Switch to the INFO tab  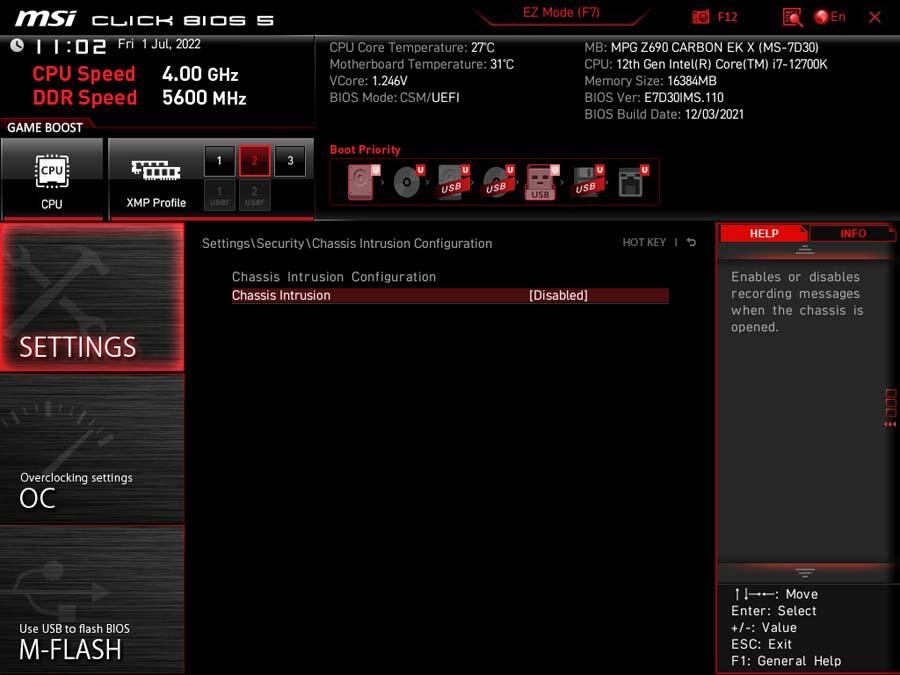(x=852, y=233)
